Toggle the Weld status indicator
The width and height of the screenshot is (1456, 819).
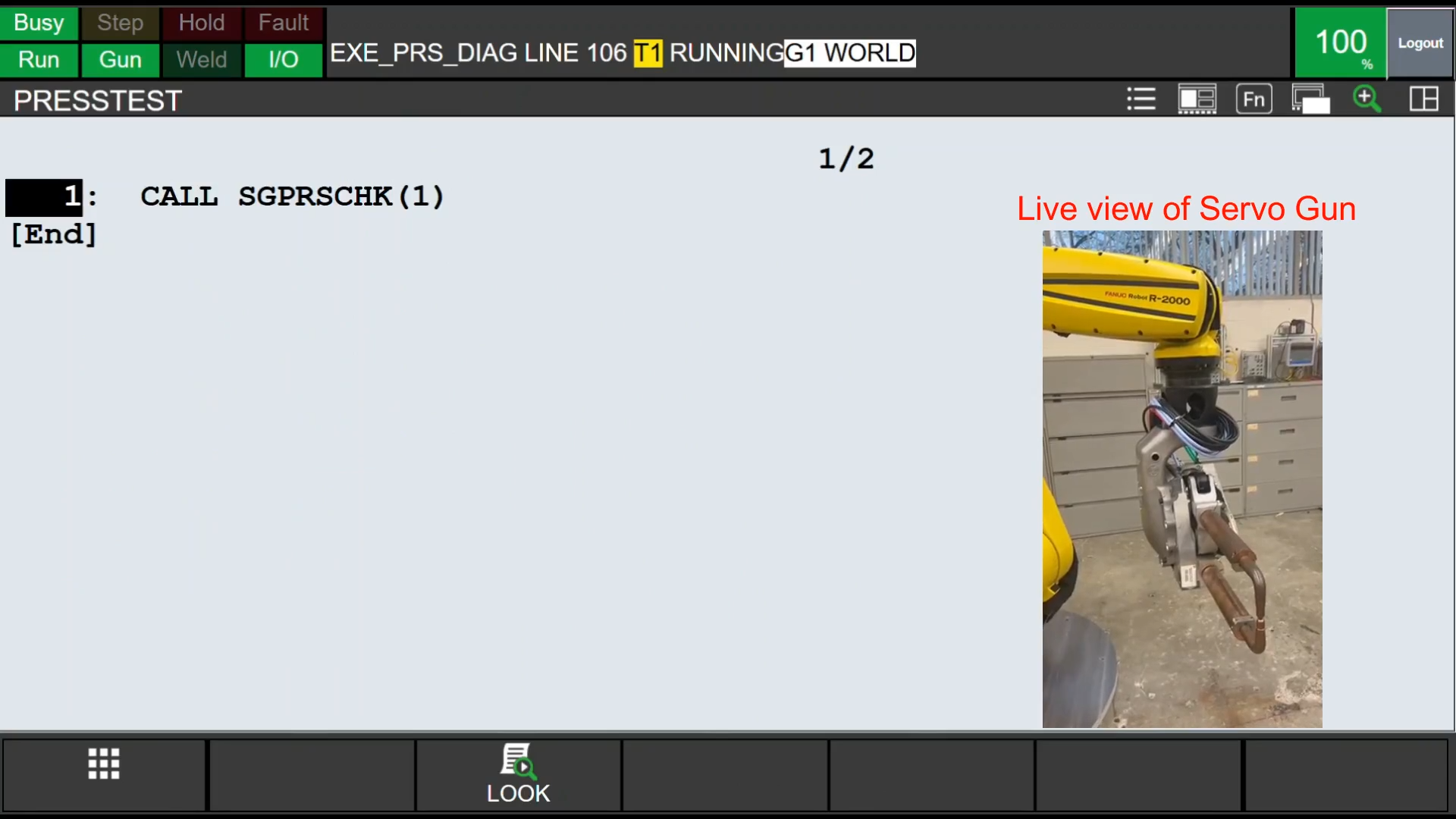pos(202,60)
